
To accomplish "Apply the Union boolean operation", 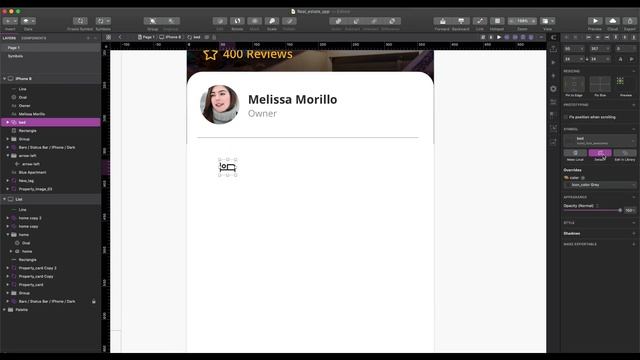I will [337, 21].
